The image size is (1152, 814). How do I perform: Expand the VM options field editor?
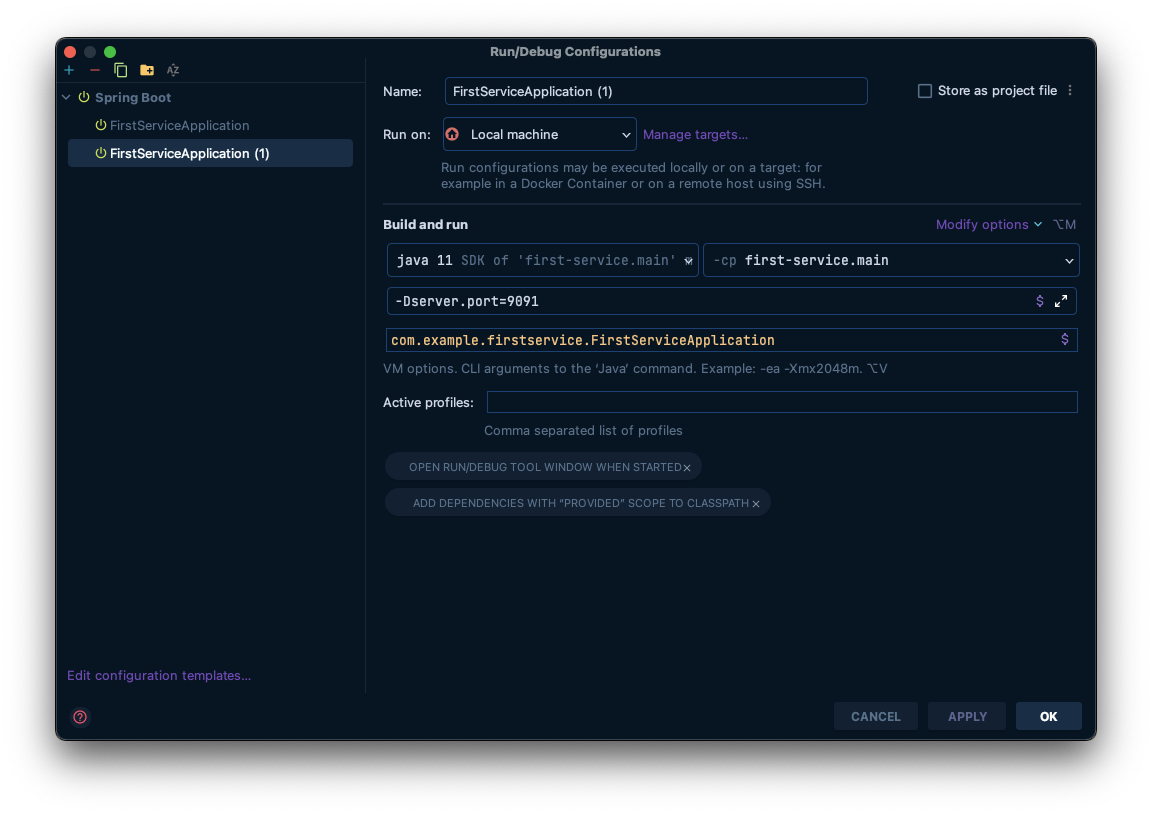click(x=1061, y=300)
